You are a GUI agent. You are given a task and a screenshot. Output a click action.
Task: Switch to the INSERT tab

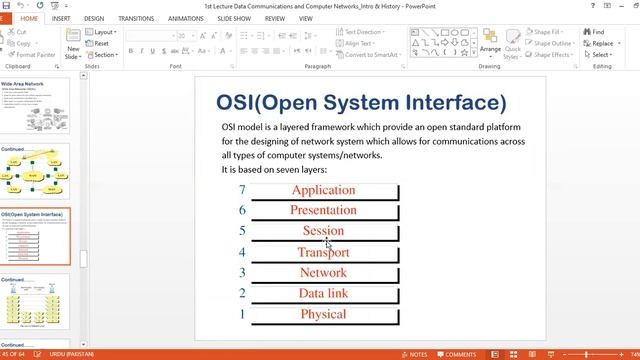(x=61, y=18)
